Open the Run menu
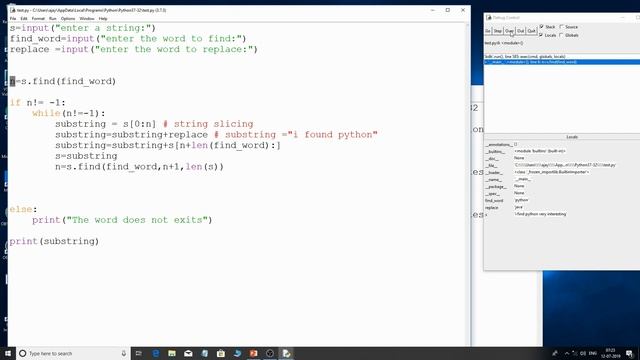 tap(52, 19)
